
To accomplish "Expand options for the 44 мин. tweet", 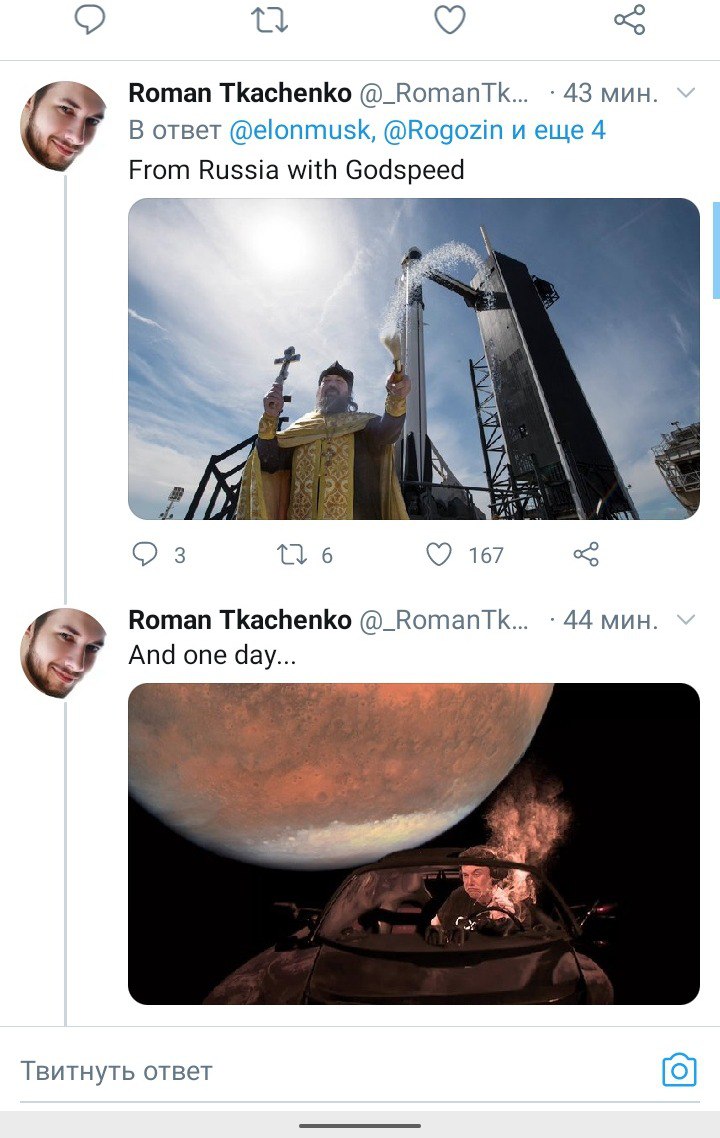I will 686,620.
